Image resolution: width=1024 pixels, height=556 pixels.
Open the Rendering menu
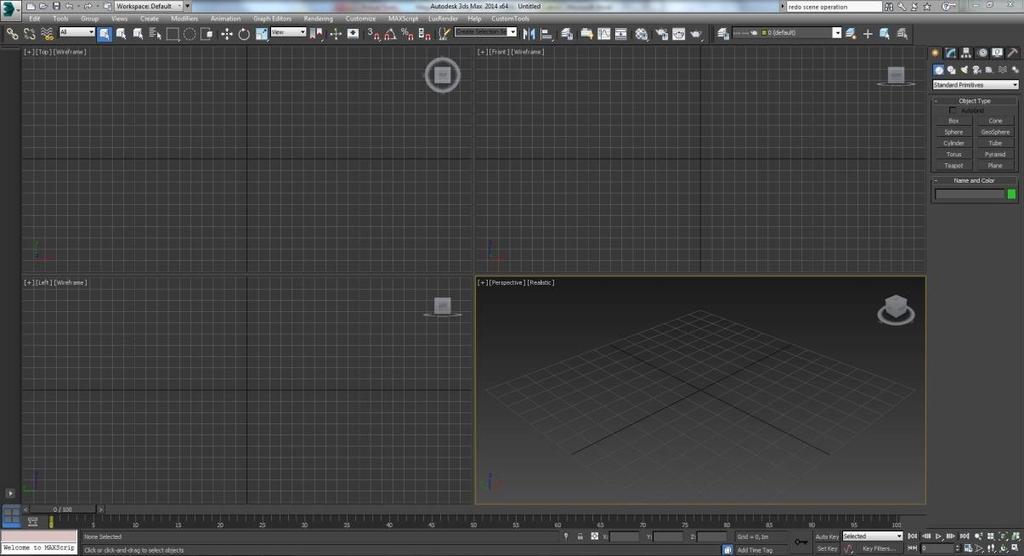point(318,19)
